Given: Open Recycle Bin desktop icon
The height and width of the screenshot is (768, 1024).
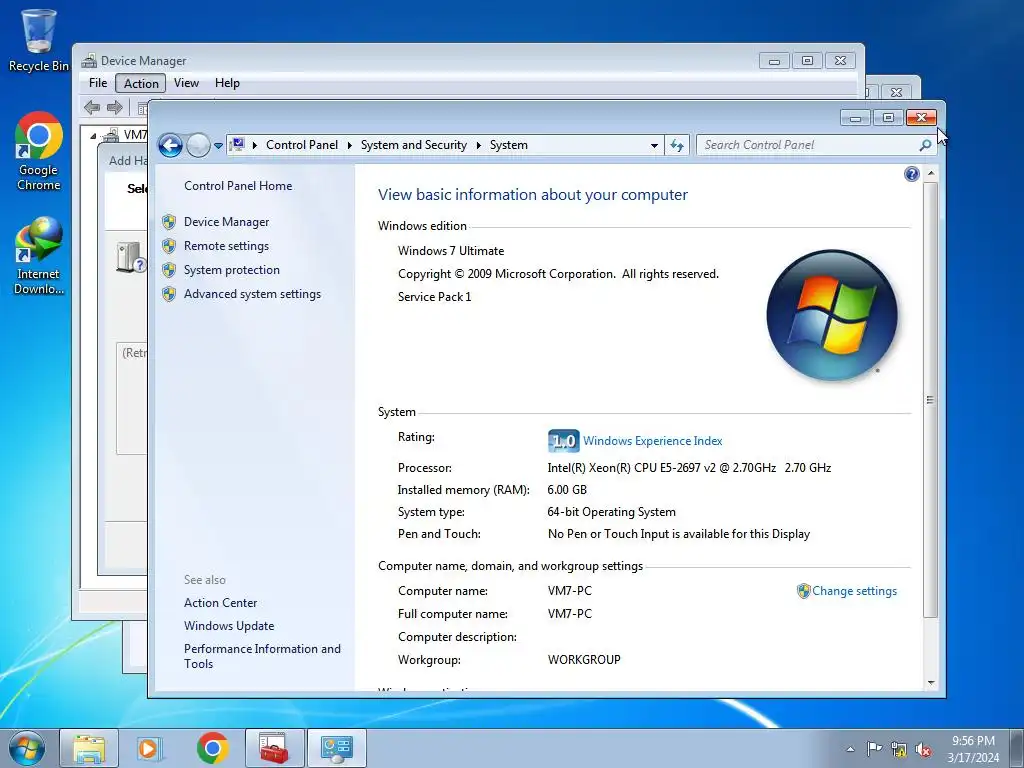Looking at the screenshot, I should point(39,40).
